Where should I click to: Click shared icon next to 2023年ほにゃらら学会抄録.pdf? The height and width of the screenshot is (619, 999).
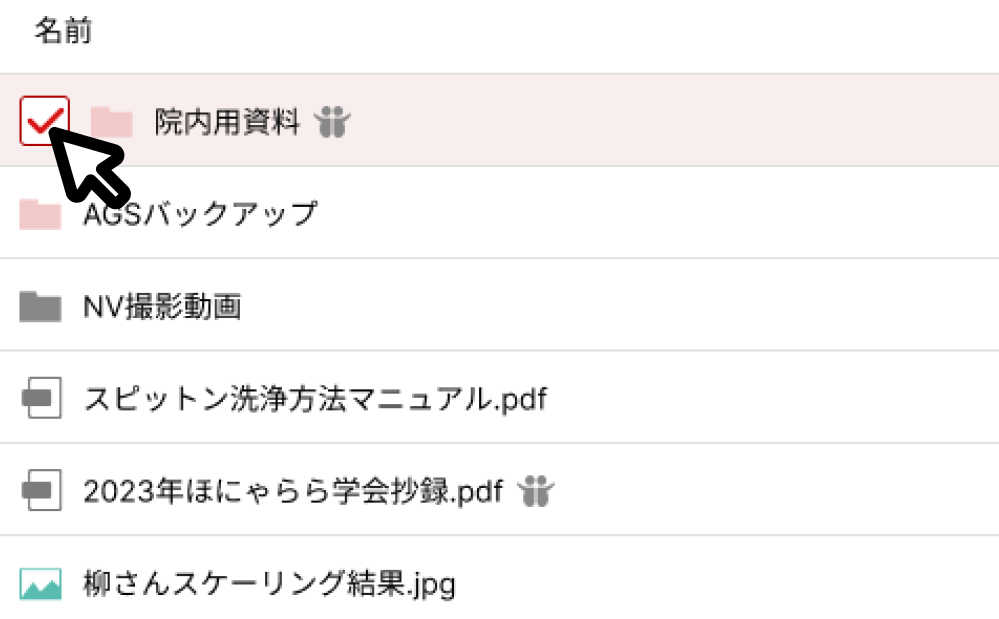535,491
